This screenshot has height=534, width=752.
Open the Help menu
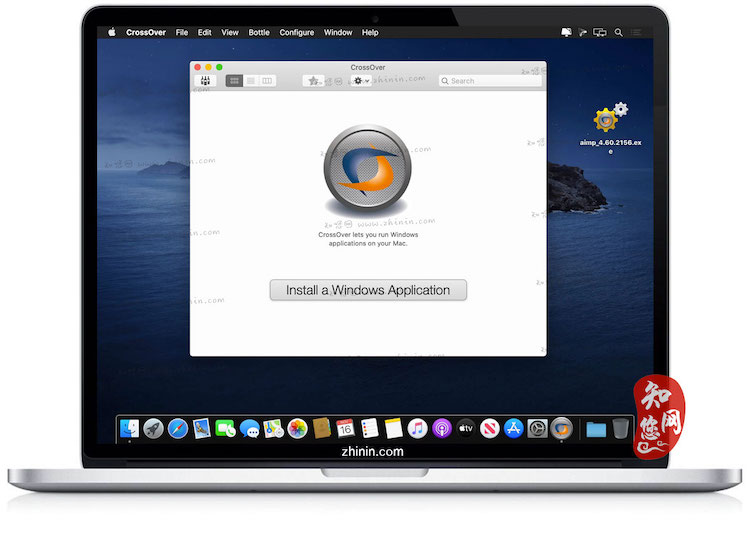click(x=370, y=32)
